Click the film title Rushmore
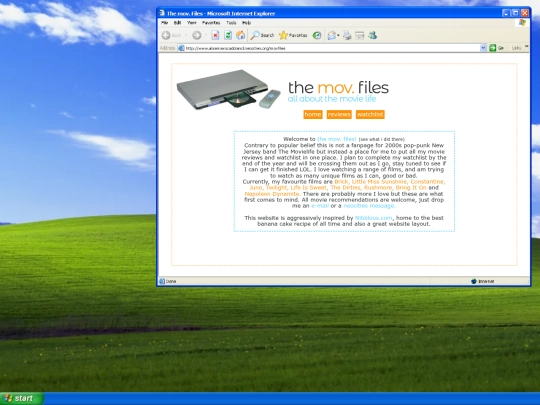The width and height of the screenshot is (540, 405). [x=378, y=187]
